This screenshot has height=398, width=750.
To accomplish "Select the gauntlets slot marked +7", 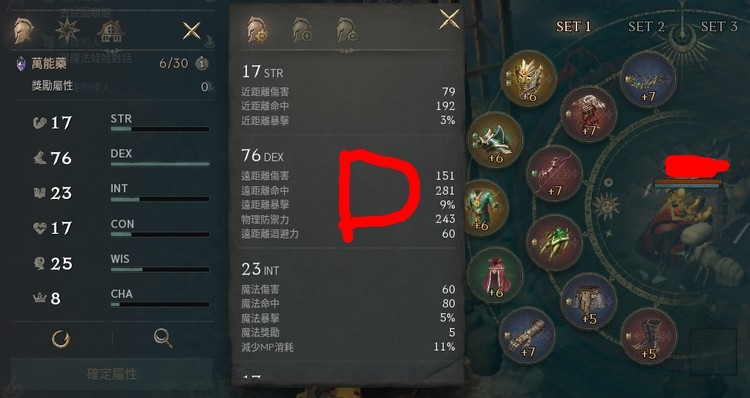I will tap(527, 335).
